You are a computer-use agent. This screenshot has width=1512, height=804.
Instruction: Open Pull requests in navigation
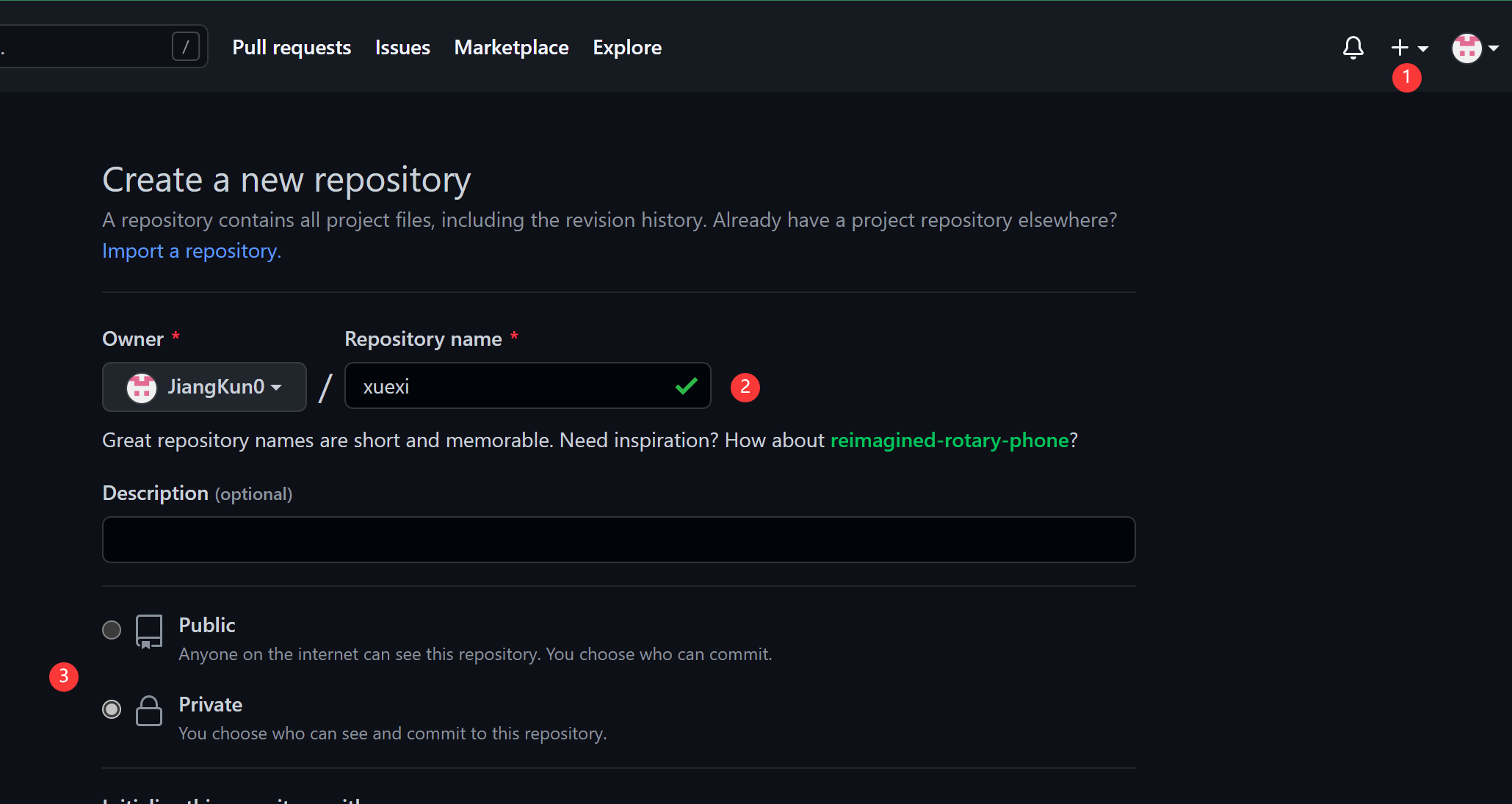[x=292, y=48]
